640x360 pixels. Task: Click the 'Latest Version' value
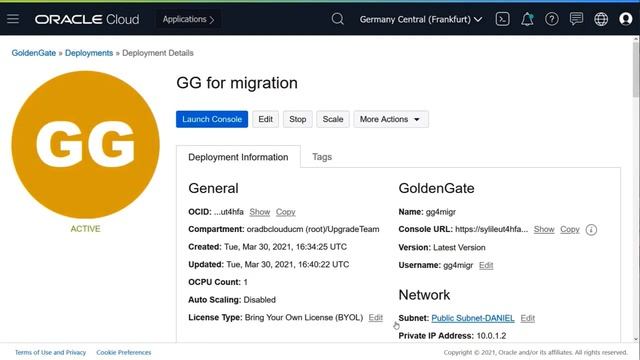tap(459, 247)
